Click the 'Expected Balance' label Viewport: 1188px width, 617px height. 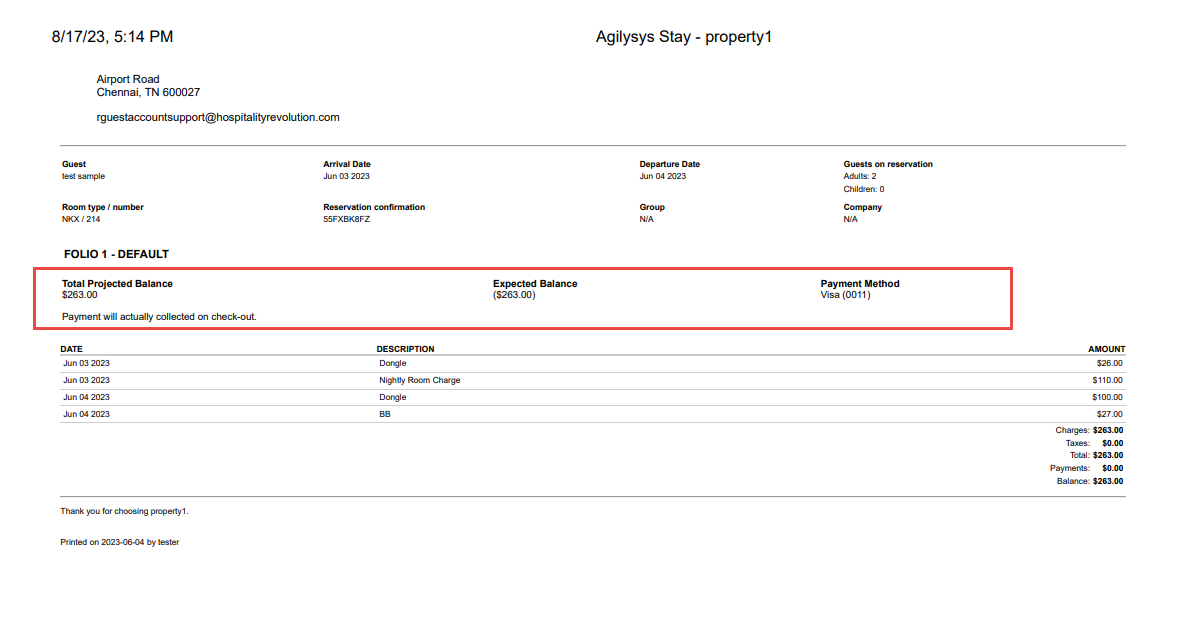[535, 284]
